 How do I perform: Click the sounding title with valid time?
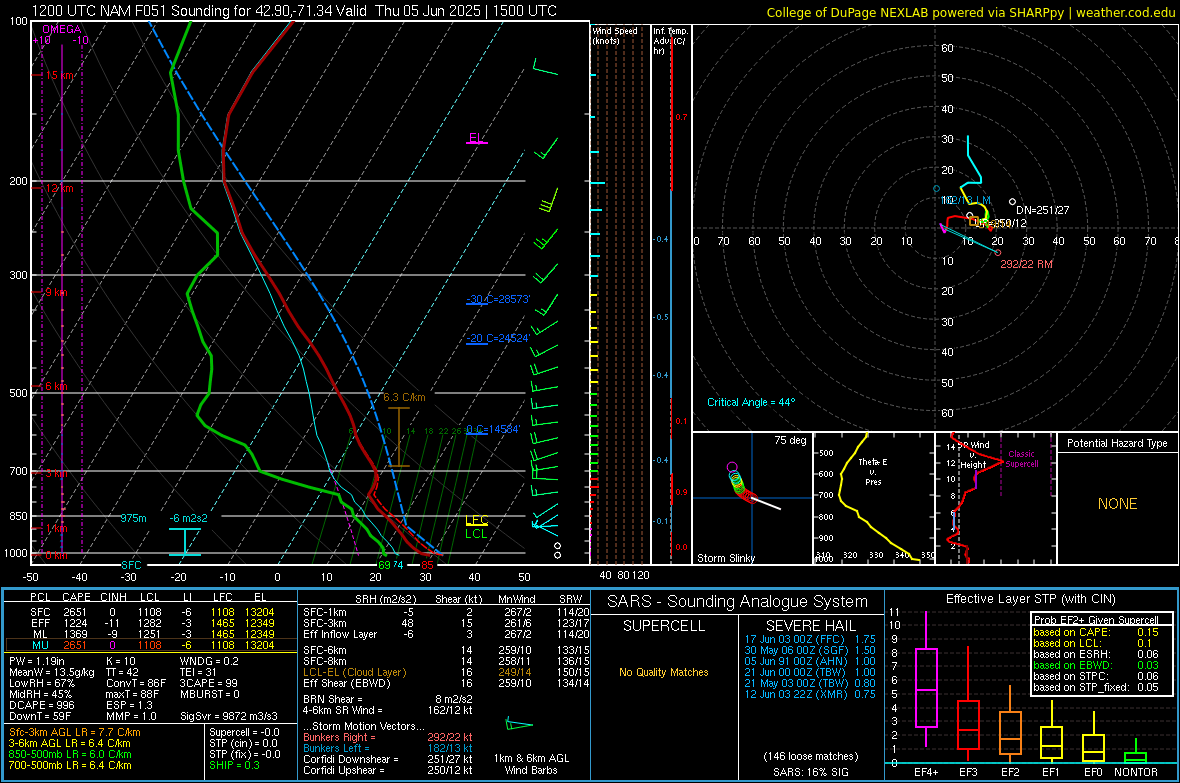pyautogui.click(x=294, y=11)
